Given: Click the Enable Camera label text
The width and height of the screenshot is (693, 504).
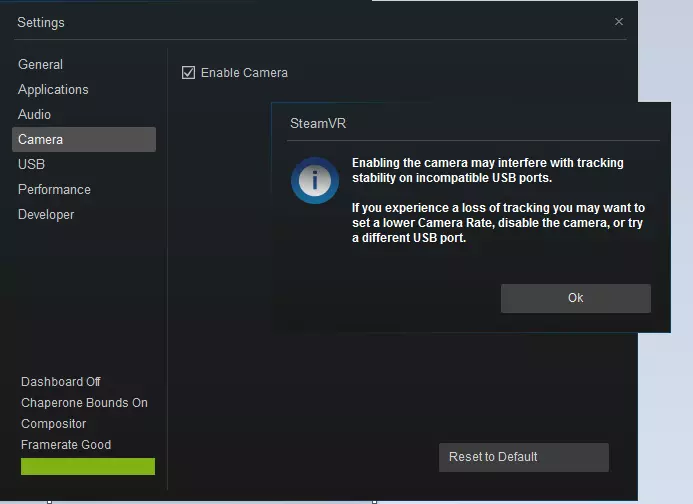Looking at the screenshot, I should click(244, 73).
